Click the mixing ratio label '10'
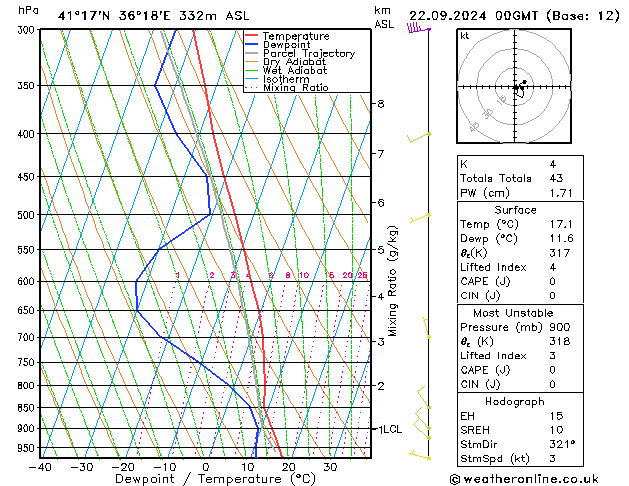The height and width of the screenshot is (486, 629). tap(304, 275)
